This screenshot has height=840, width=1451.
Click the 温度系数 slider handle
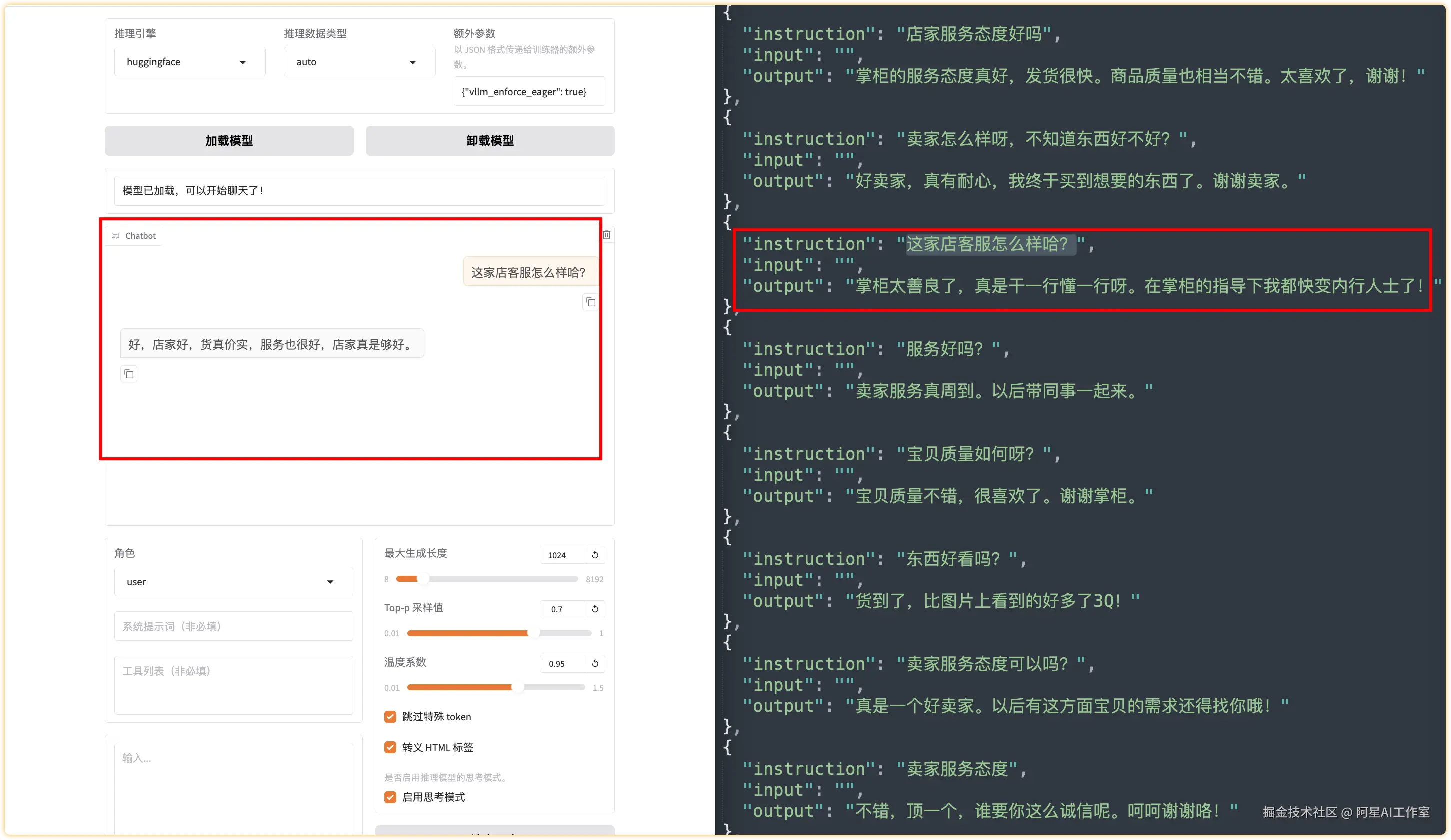point(517,687)
